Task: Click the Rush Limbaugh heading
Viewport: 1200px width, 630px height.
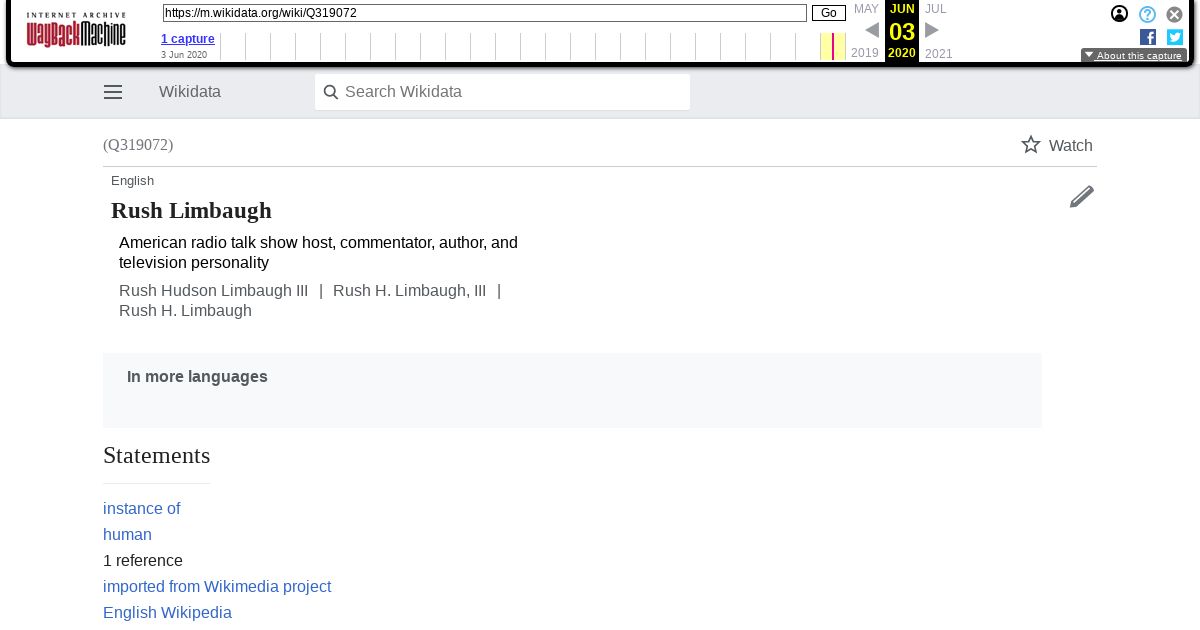Action: click(191, 210)
